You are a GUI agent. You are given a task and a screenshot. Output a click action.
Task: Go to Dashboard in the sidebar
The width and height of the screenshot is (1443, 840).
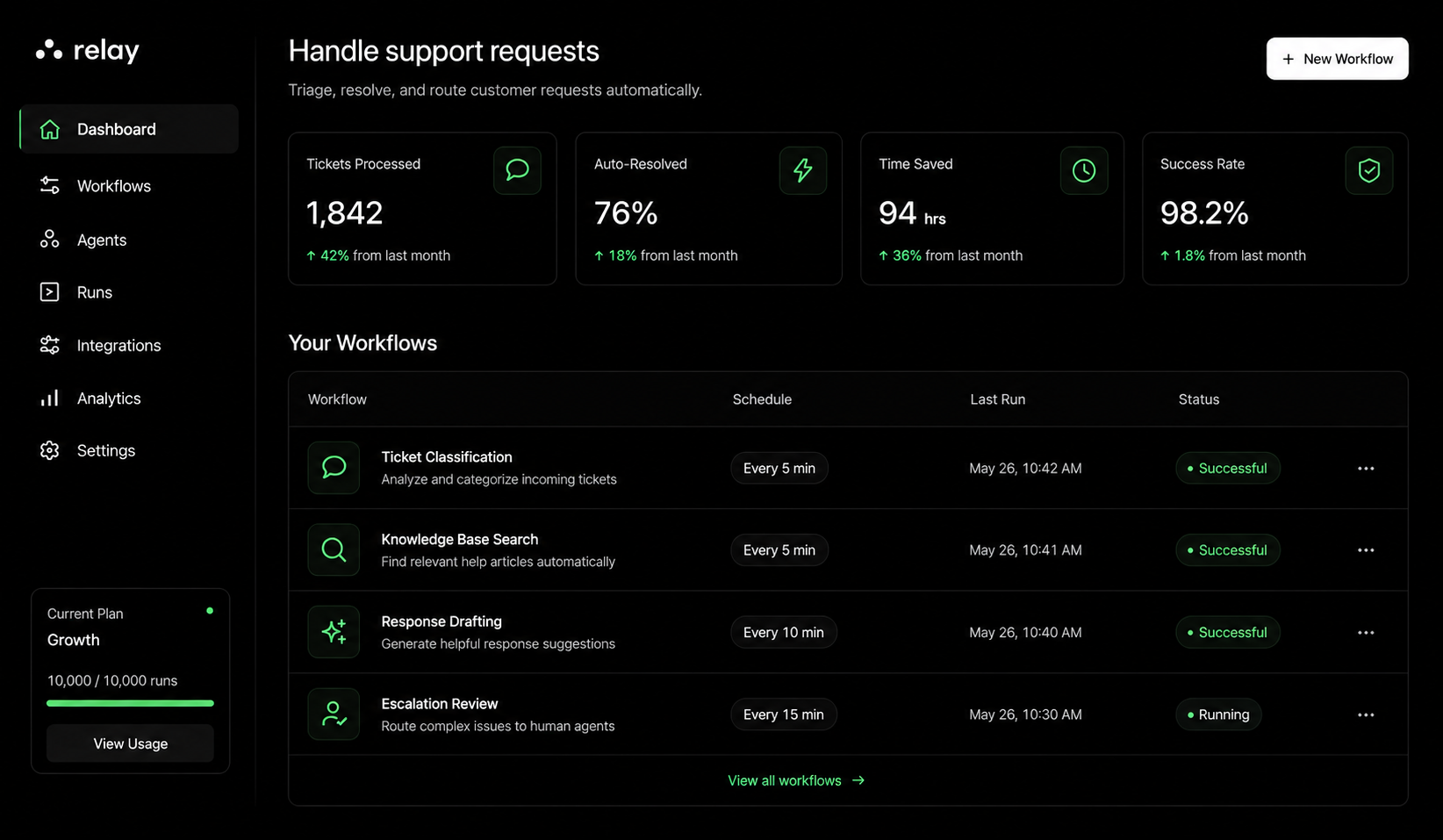pos(129,129)
